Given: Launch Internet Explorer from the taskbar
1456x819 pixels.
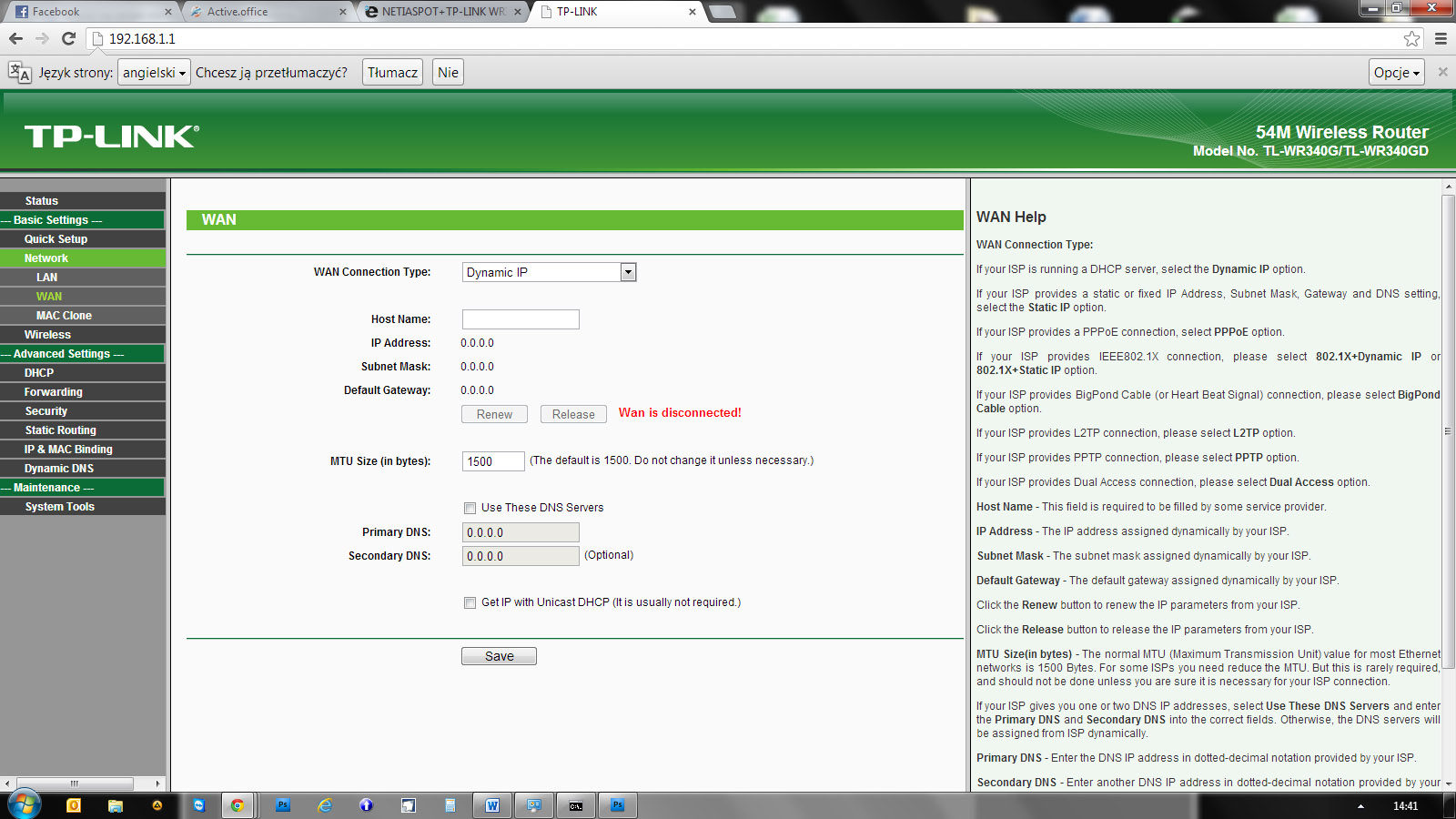Looking at the screenshot, I should pyautogui.click(x=325, y=805).
